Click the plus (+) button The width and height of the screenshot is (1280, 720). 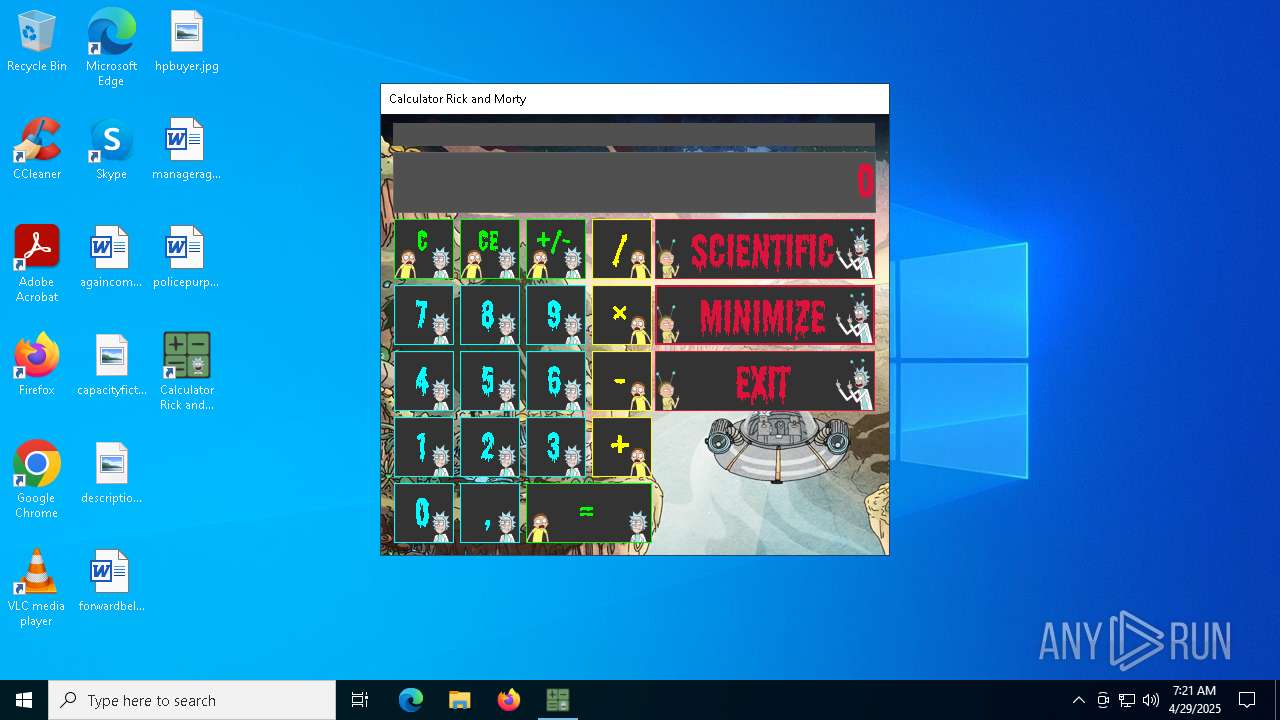tap(622, 447)
